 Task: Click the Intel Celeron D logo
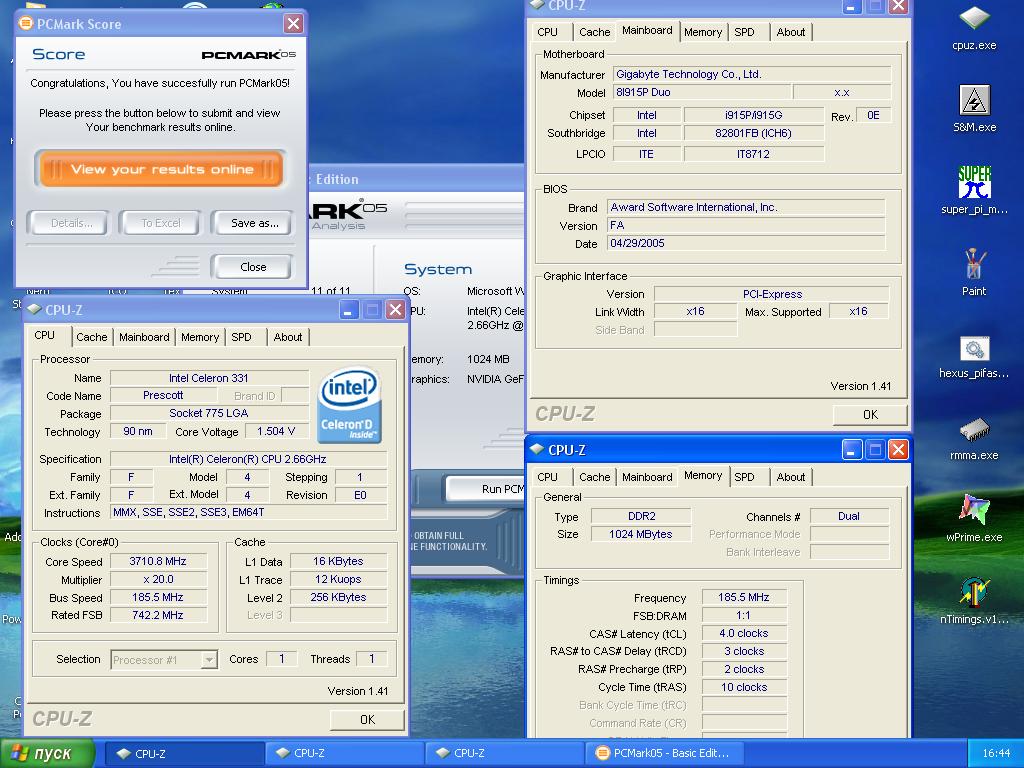tap(349, 405)
